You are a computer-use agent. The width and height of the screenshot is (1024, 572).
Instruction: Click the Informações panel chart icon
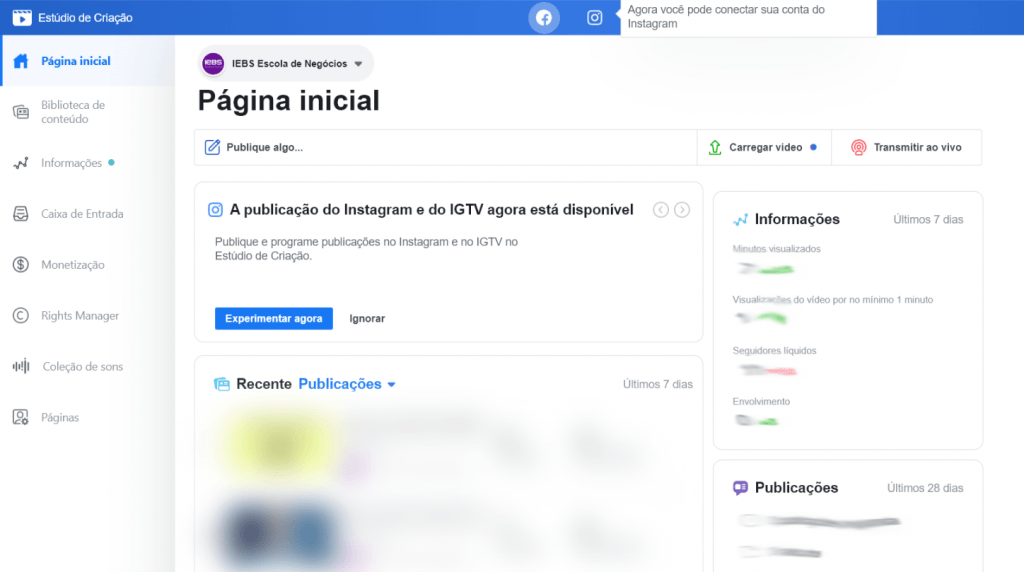pos(740,219)
